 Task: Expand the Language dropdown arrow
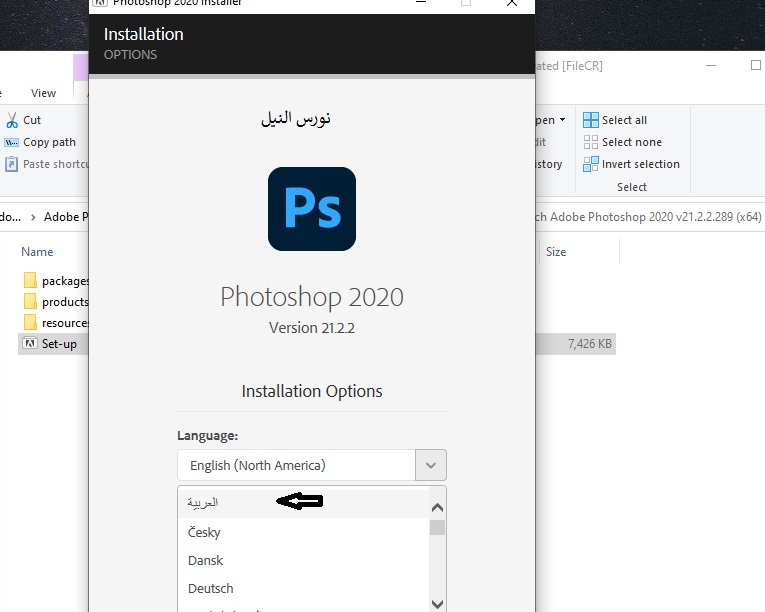431,465
